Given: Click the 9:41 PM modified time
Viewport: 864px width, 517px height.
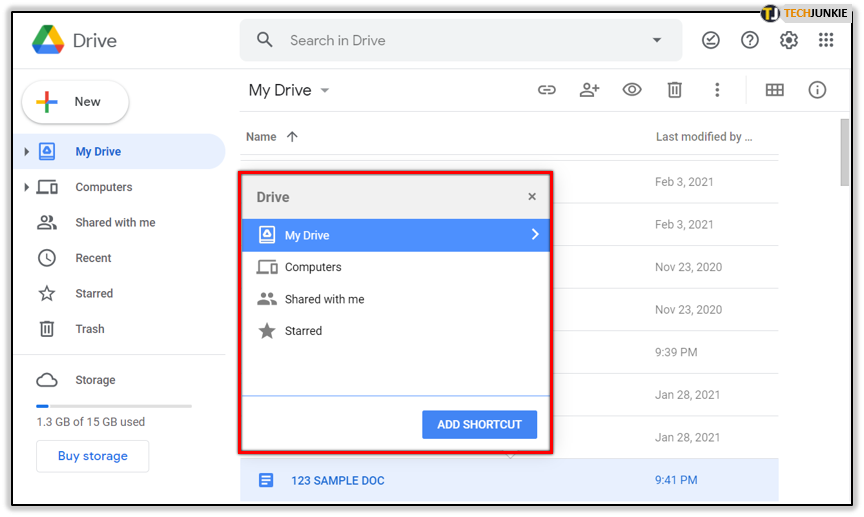Looking at the screenshot, I should [x=676, y=481].
